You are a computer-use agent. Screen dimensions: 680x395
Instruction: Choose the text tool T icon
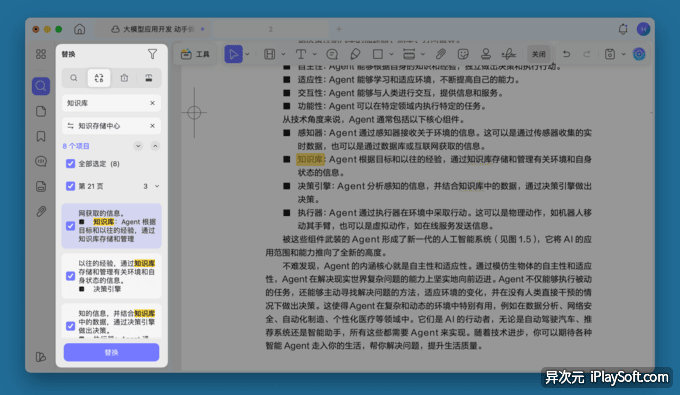point(301,54)
